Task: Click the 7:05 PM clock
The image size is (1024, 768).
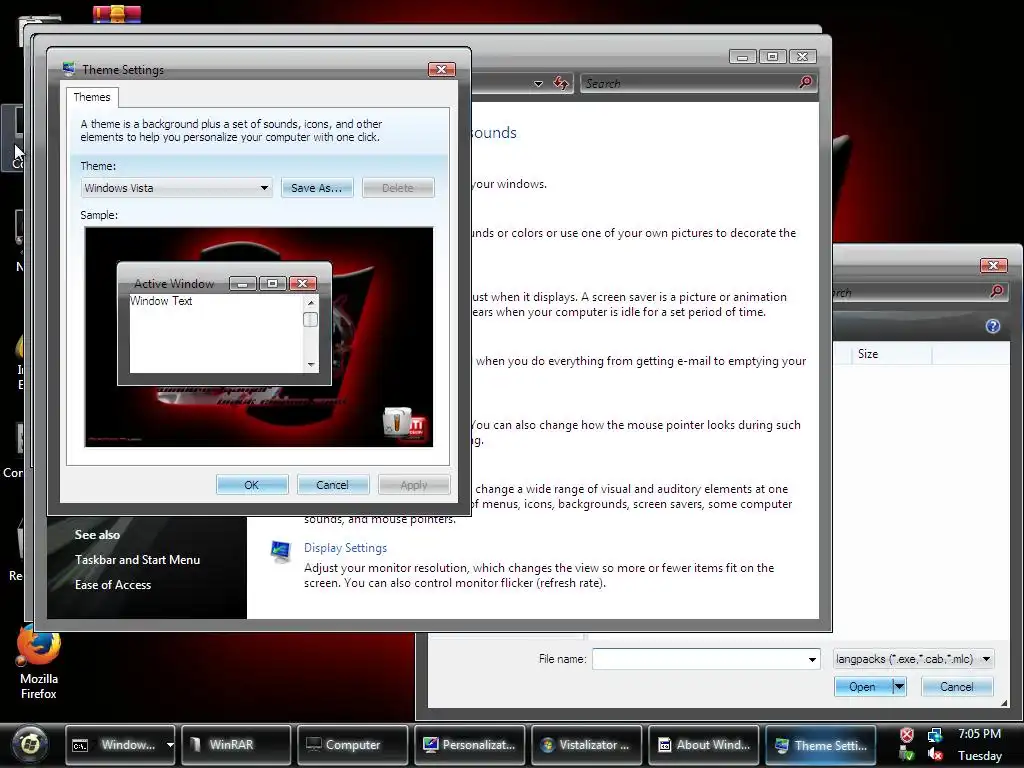Action: click(979, 734)
